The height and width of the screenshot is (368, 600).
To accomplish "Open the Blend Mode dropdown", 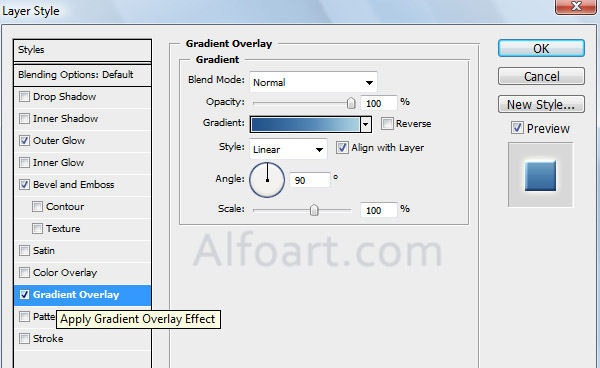I will pos(313,82).
